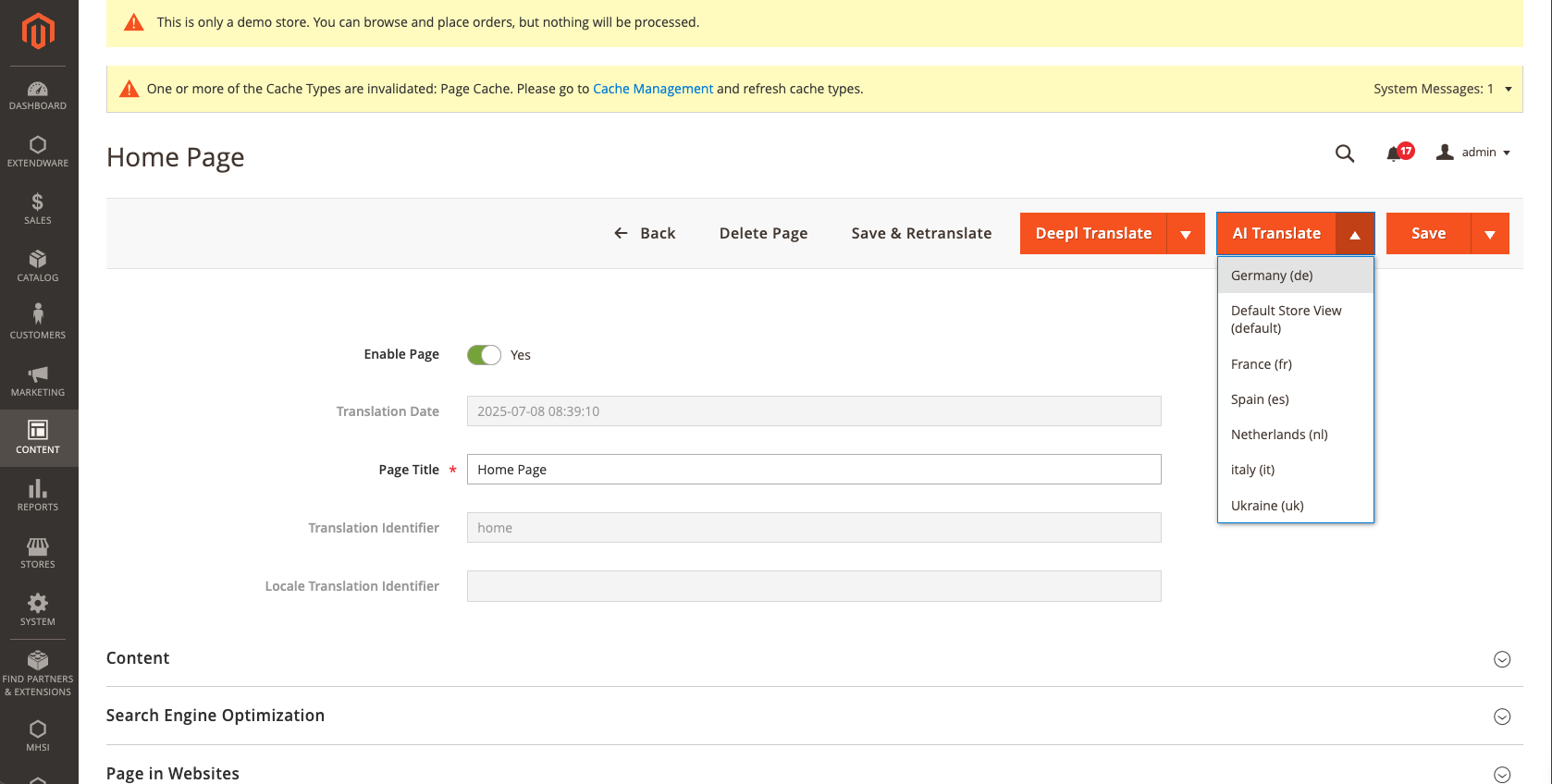
Task: Click into the Page Title field
Action: pyautogui.click(x=814, y=470)
